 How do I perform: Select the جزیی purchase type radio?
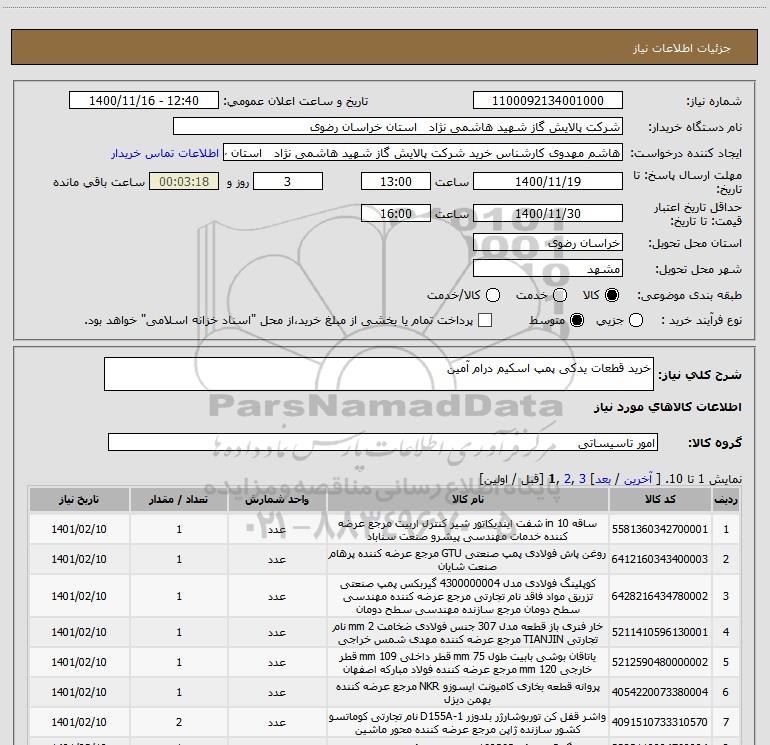click(x=636, y=321)
